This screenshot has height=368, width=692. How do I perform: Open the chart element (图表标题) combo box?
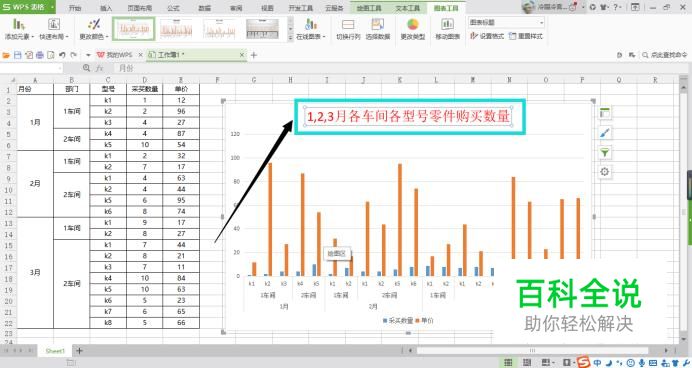pos(506,22)
